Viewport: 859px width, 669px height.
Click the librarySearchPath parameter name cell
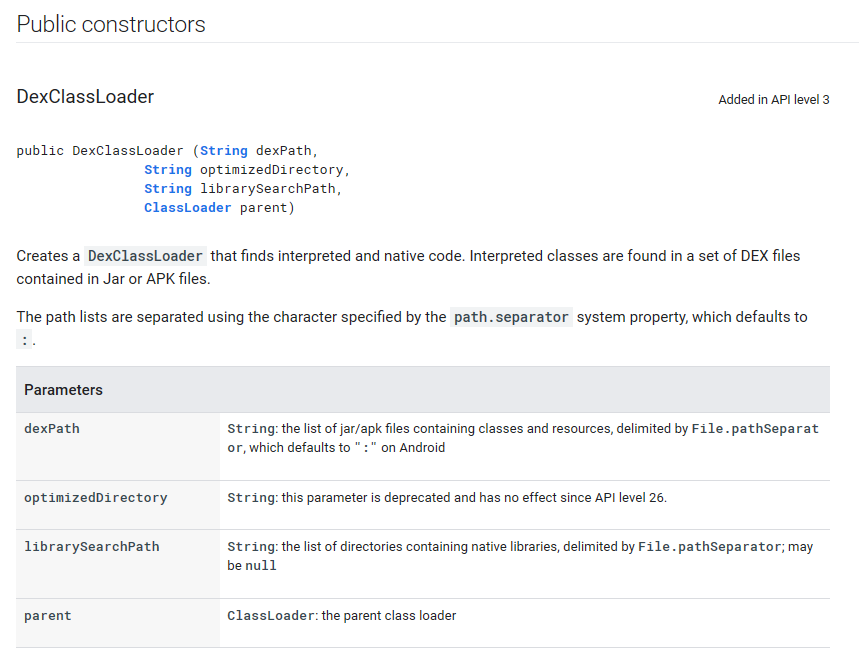click(x=118, y=564)
